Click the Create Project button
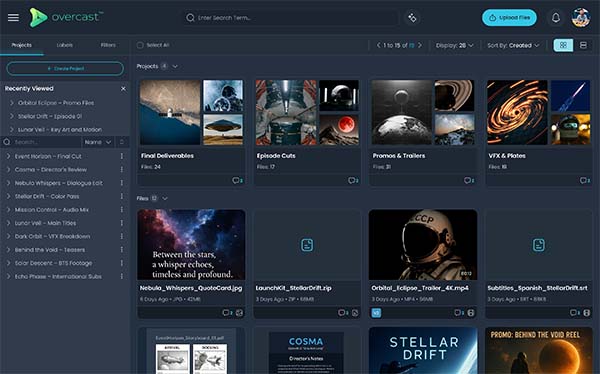 65,69
